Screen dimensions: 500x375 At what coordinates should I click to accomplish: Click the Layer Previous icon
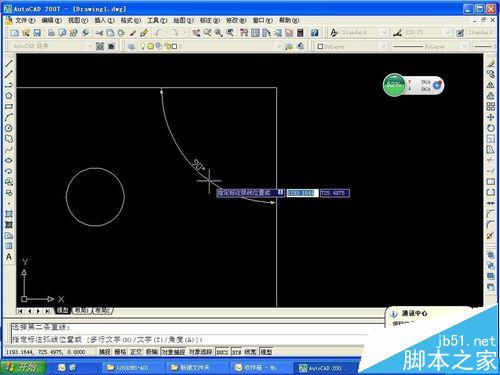pos(301,46)
